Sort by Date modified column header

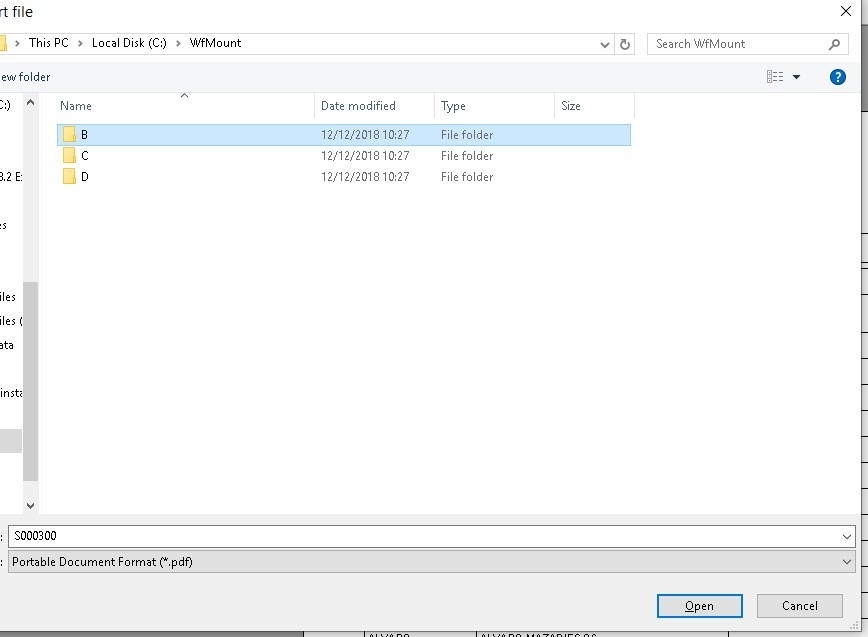pyautogui.click(x=358, y=106)
